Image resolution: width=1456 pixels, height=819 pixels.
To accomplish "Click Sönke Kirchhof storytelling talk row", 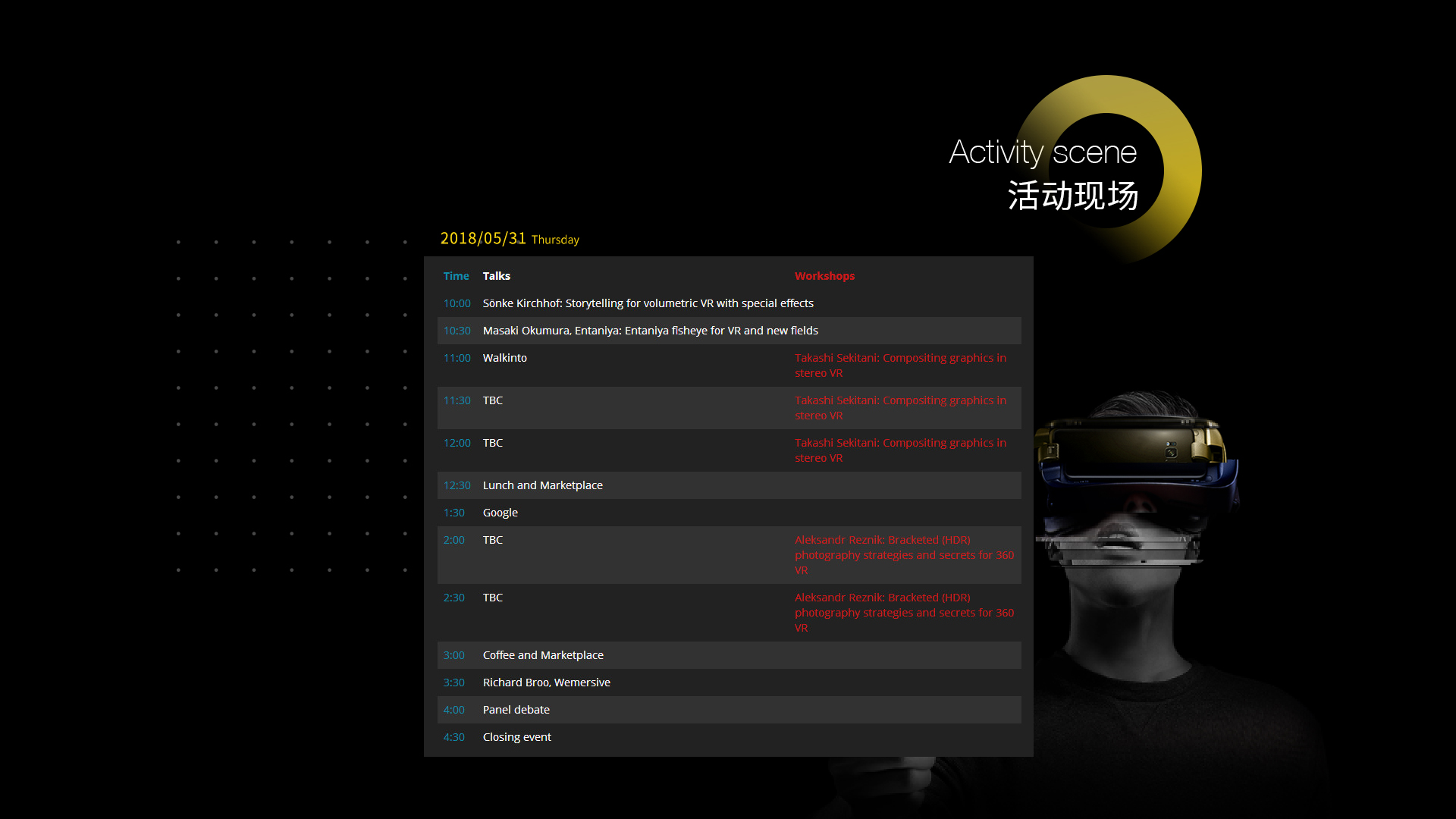I will (x=648, y=303).
